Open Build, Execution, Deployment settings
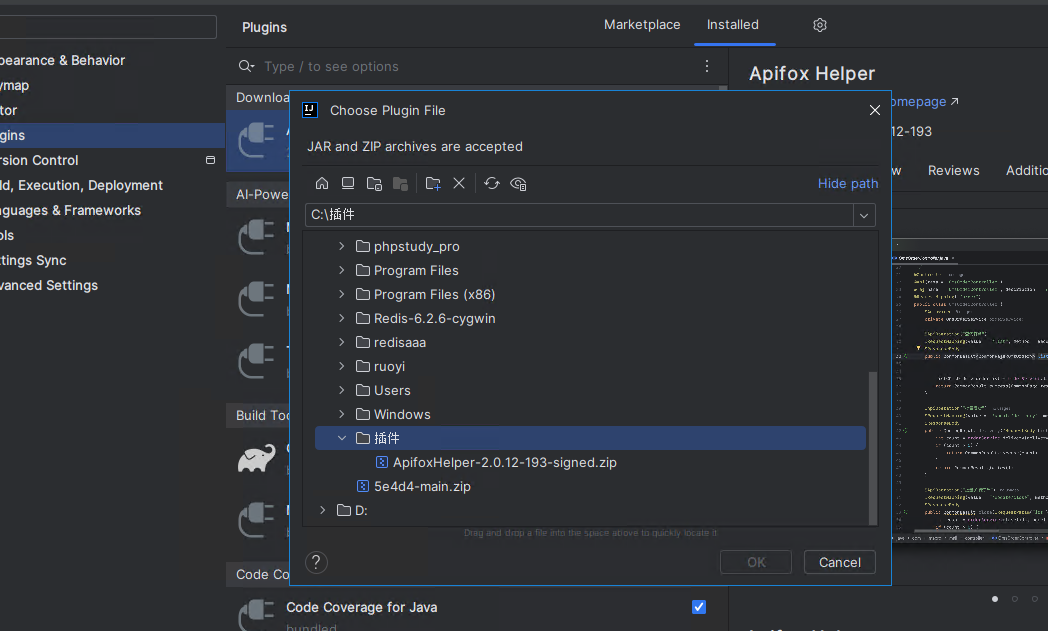This screenshot has width=1048, height=631. (x=81, y=185)
